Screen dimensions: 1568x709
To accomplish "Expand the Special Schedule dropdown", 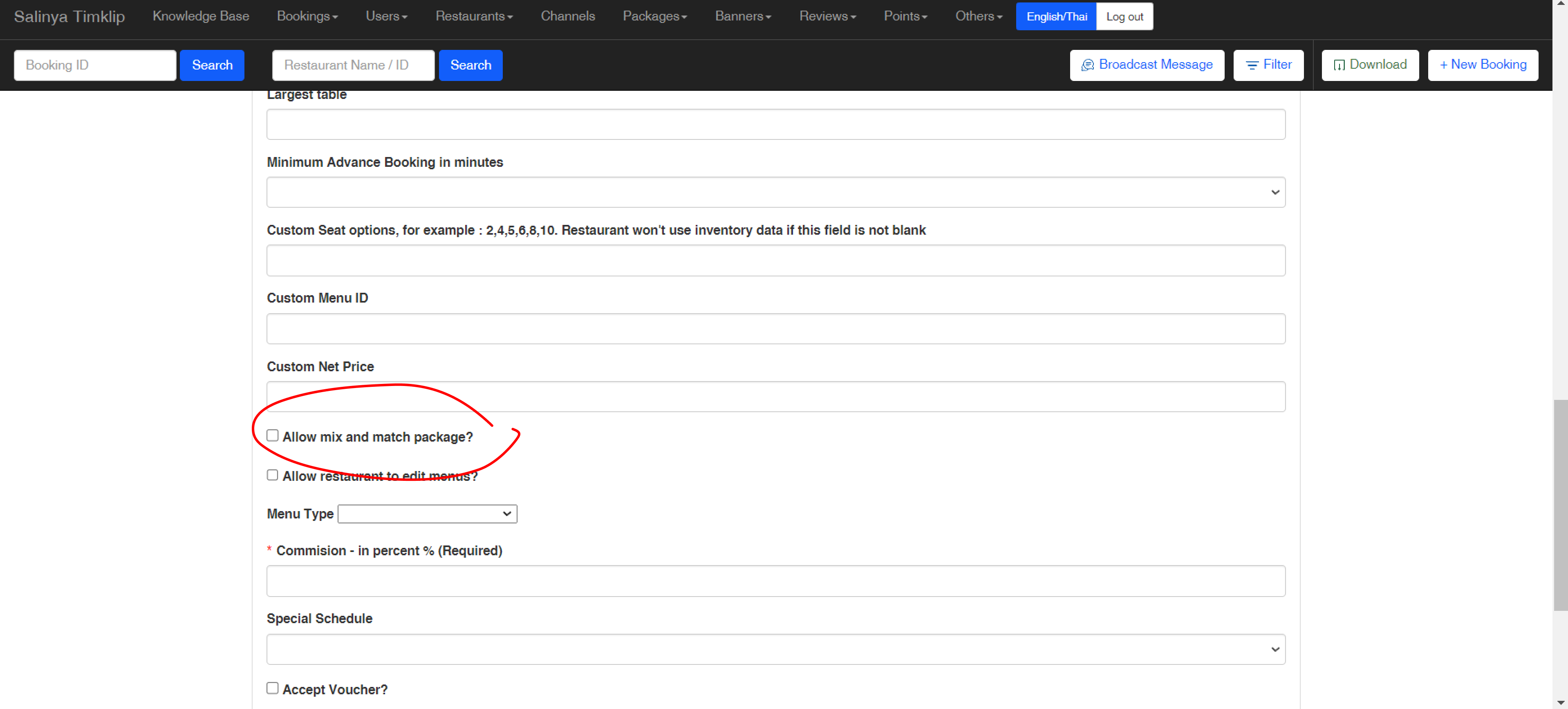I will (775, 649).
